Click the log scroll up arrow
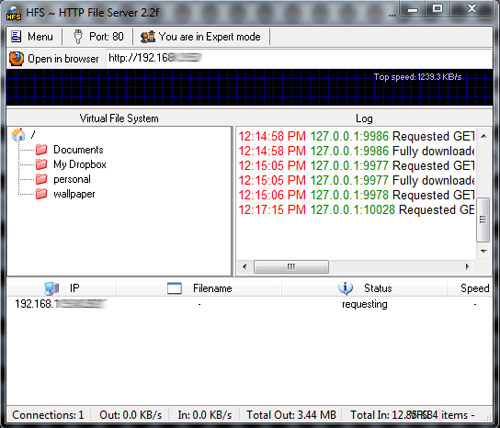The image size is (500, 428). pyautogui.click(x=484, y=136)
